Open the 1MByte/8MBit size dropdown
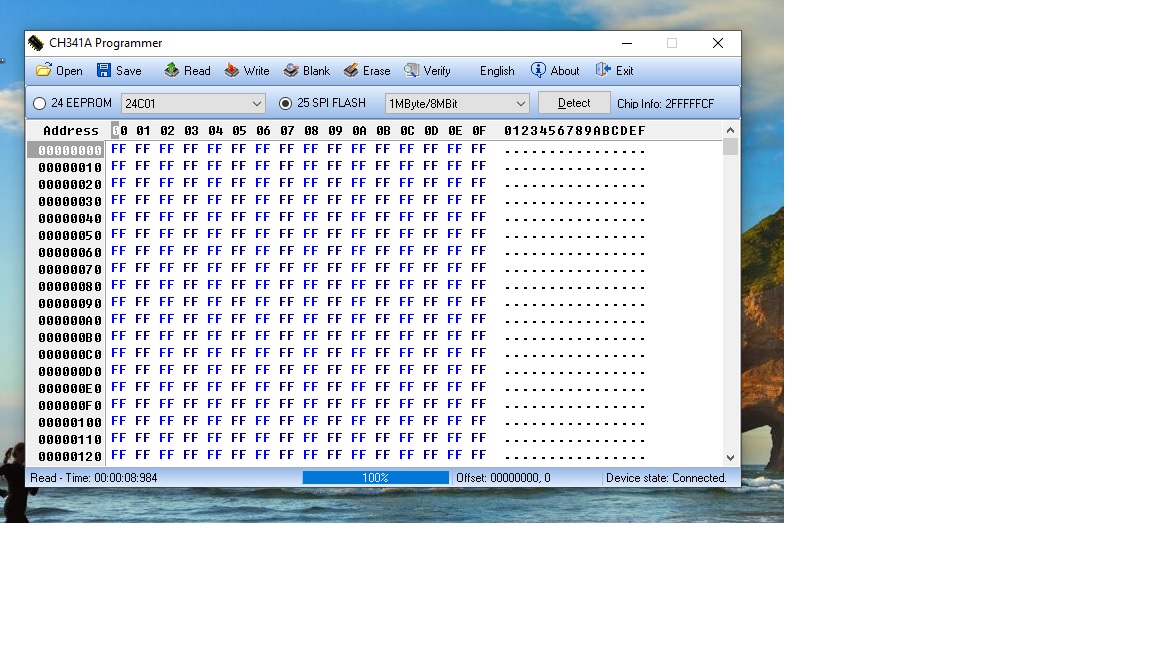The height and width of the screenshot is (648, 1152). pos(456,104)
